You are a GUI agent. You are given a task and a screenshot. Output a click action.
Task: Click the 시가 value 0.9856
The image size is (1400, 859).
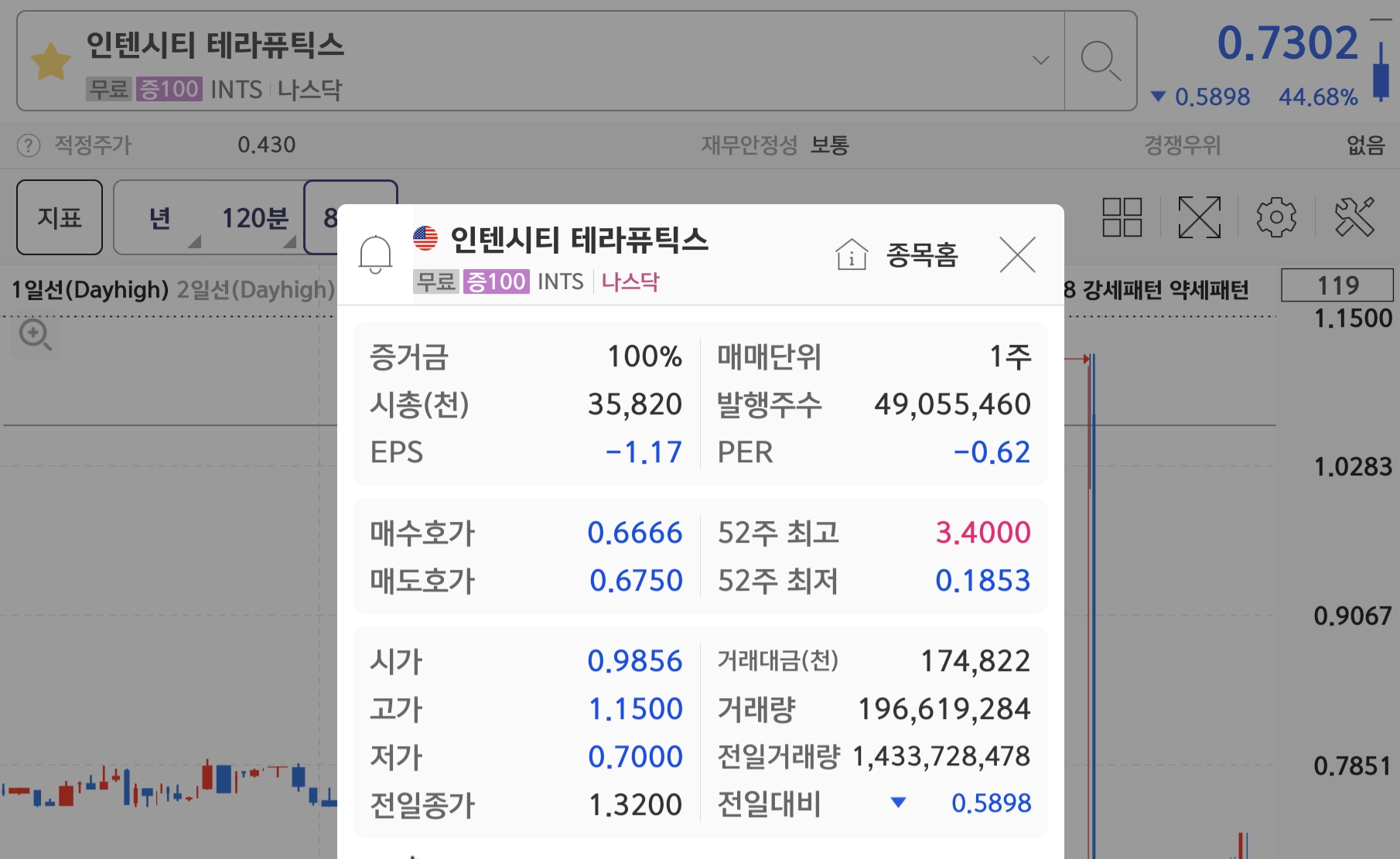pyautogui.click(x=635, y=661)
